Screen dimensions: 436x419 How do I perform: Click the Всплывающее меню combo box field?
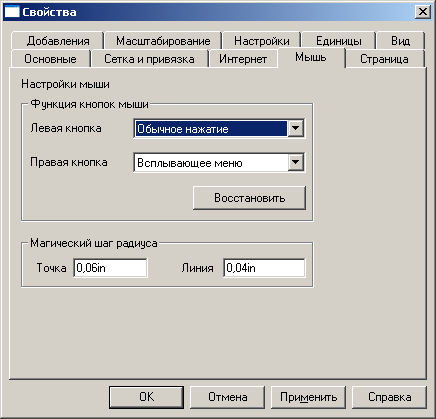pyautogui.click(x=219, y=162)
